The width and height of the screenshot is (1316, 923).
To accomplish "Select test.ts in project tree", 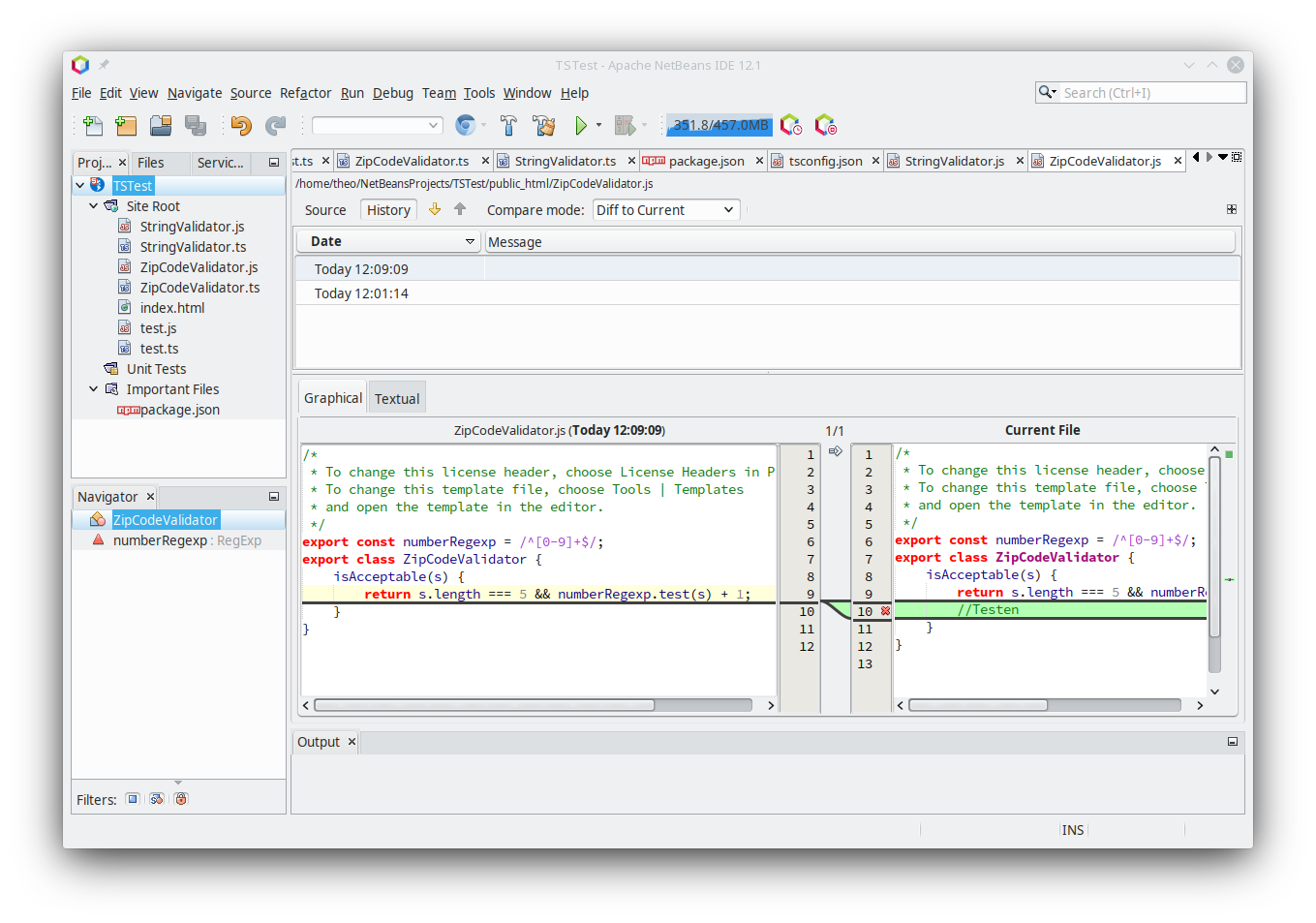I will [159, 348].
